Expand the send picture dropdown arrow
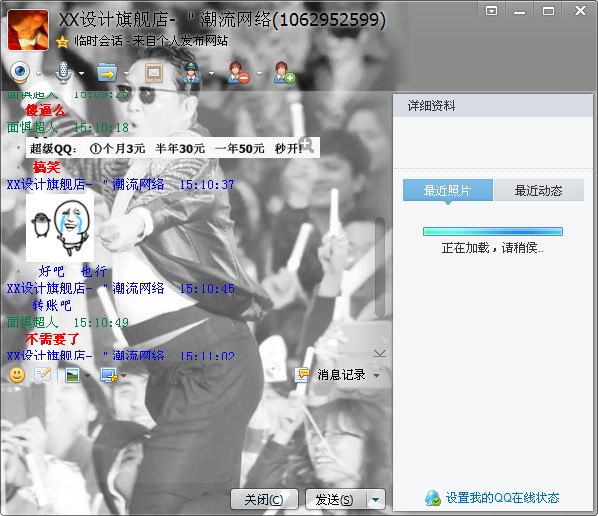This screenshot has width=598, height=516. coord(88,376)
